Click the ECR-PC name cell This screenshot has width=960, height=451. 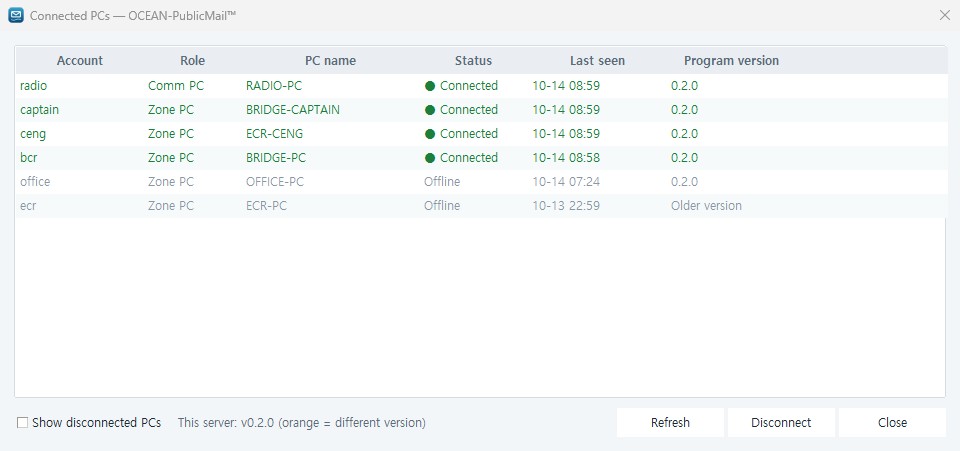266,206
